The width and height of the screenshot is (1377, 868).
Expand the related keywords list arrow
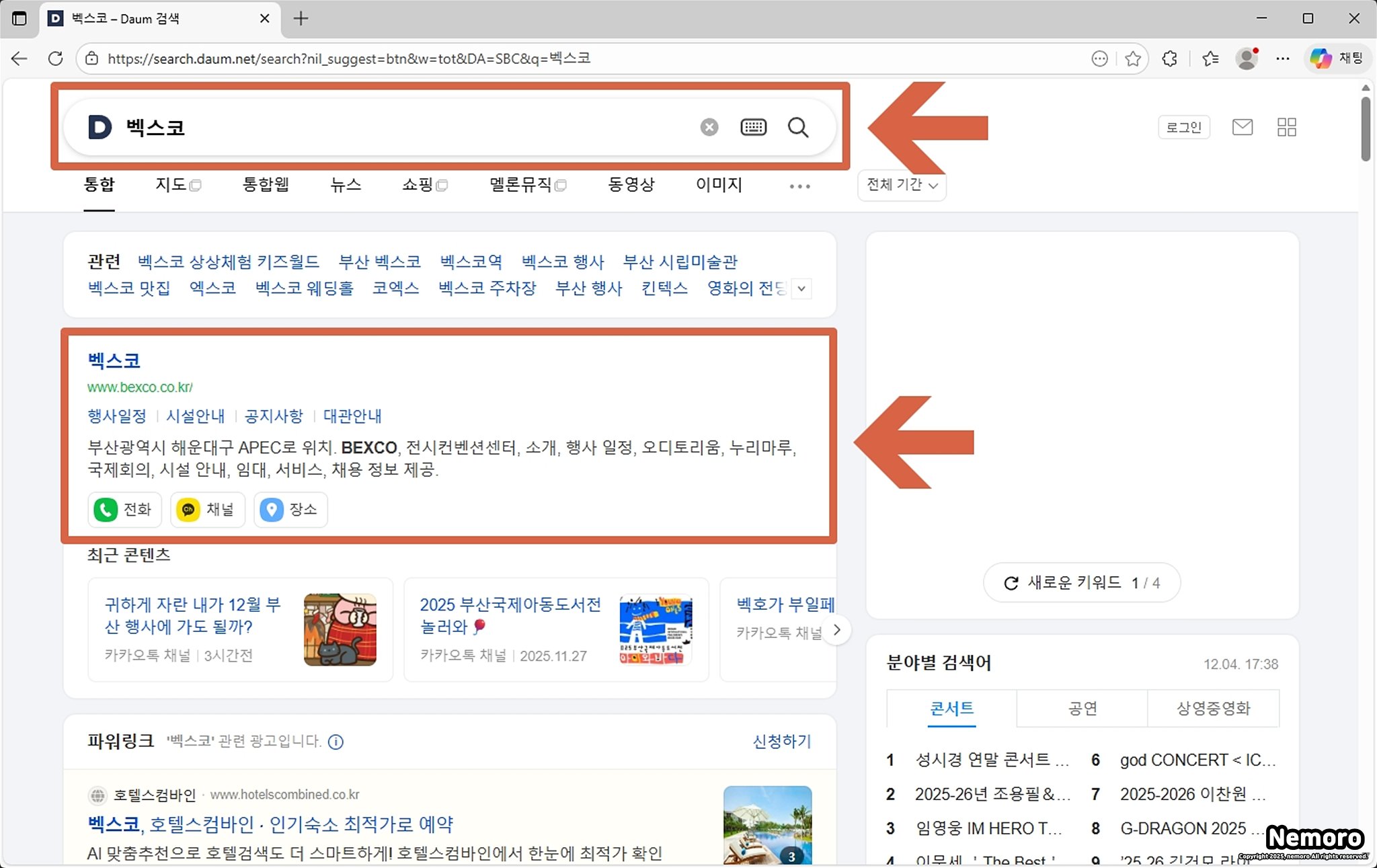point(801,289)
